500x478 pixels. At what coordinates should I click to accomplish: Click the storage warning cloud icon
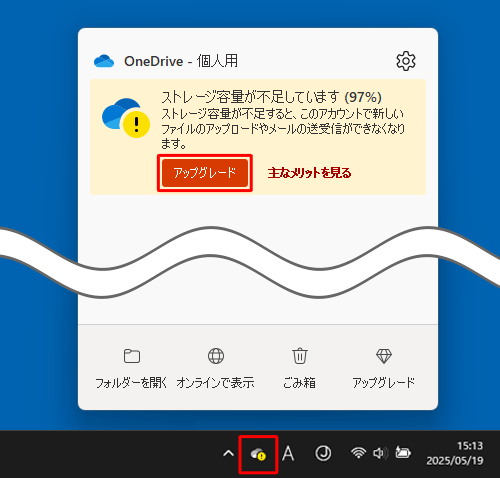click(x=126, y=118)
